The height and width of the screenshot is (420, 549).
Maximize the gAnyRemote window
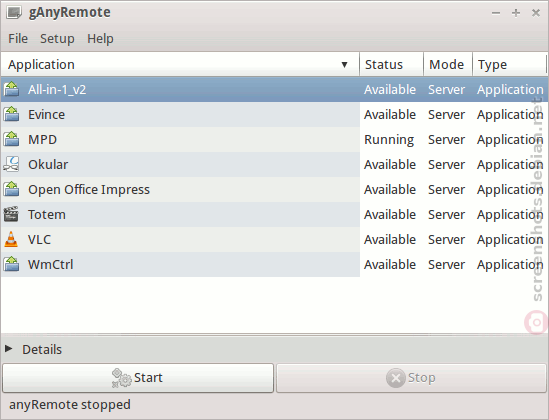coord(516,13)
